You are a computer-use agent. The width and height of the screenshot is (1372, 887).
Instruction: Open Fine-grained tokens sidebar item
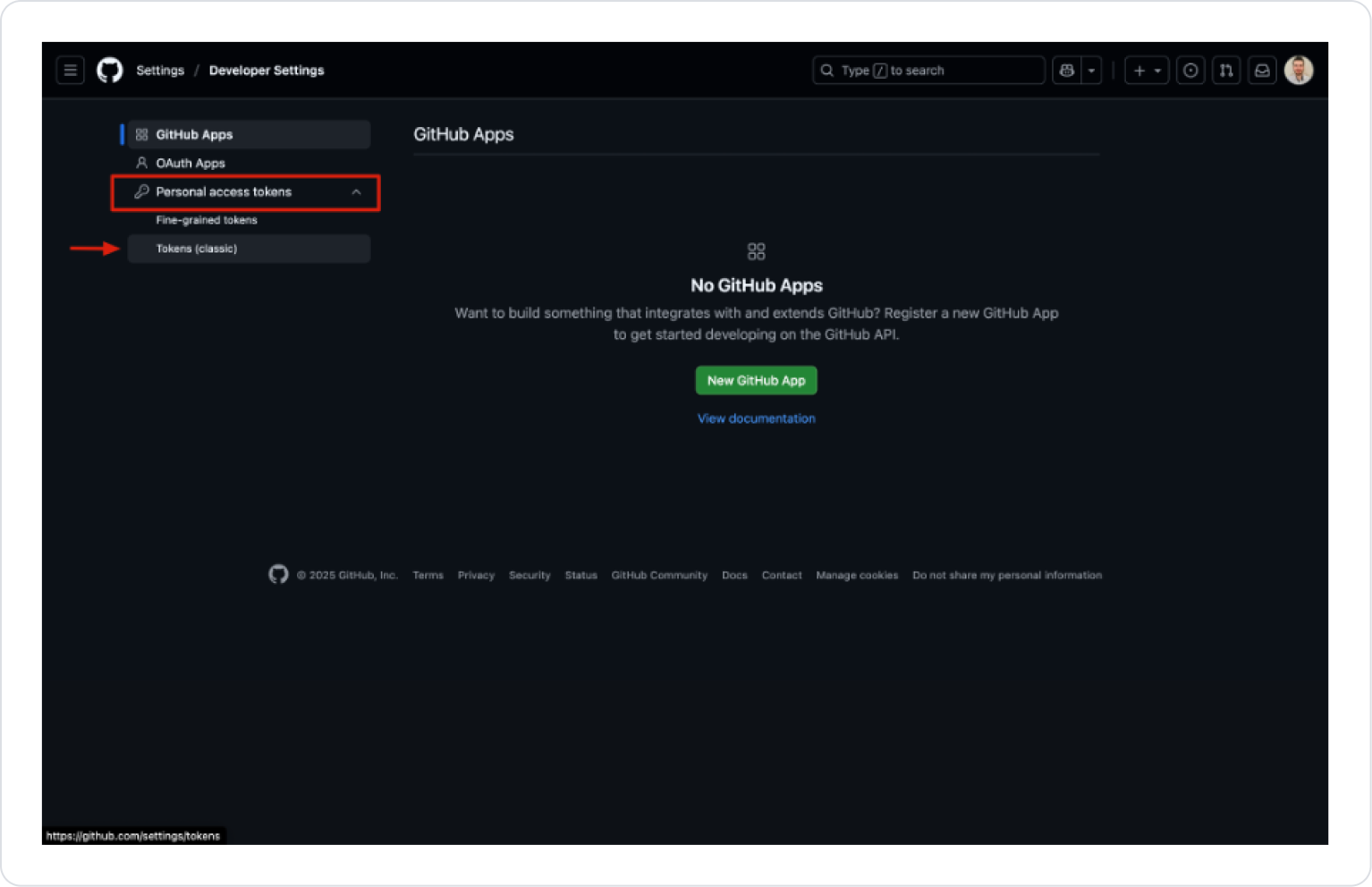pos(249,220)
